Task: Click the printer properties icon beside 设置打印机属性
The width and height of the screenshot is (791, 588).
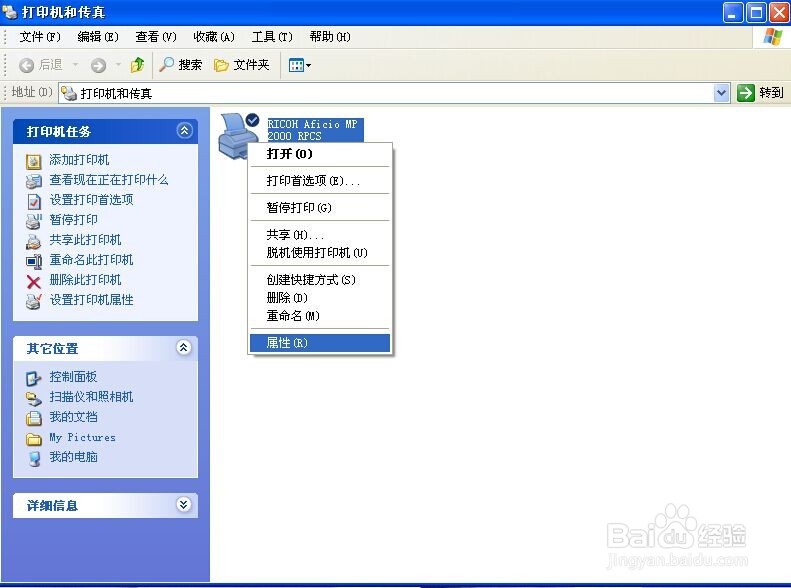Action: point(34,301)
